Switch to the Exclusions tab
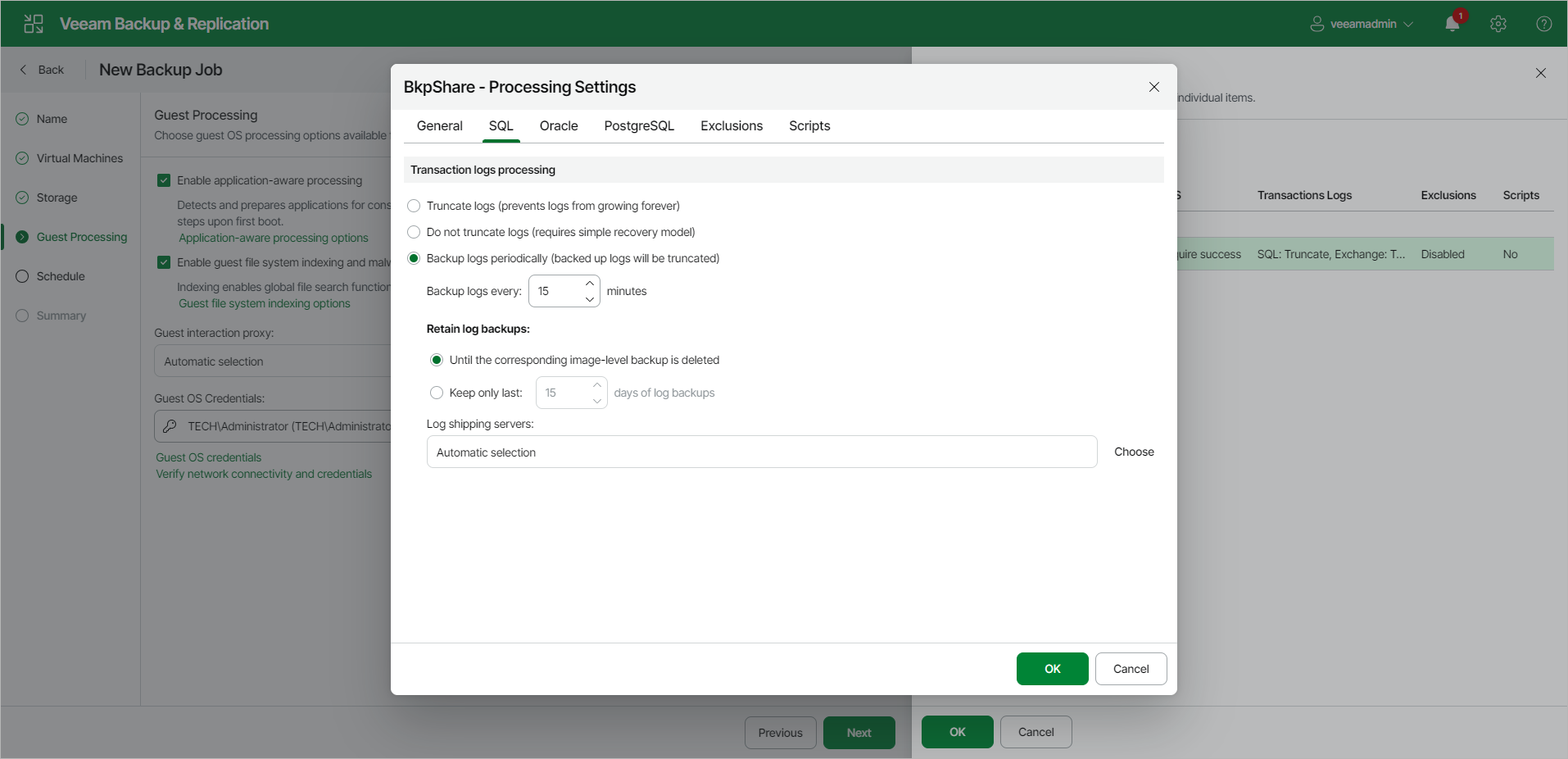The image size is (1568, 759). point(732,125)
